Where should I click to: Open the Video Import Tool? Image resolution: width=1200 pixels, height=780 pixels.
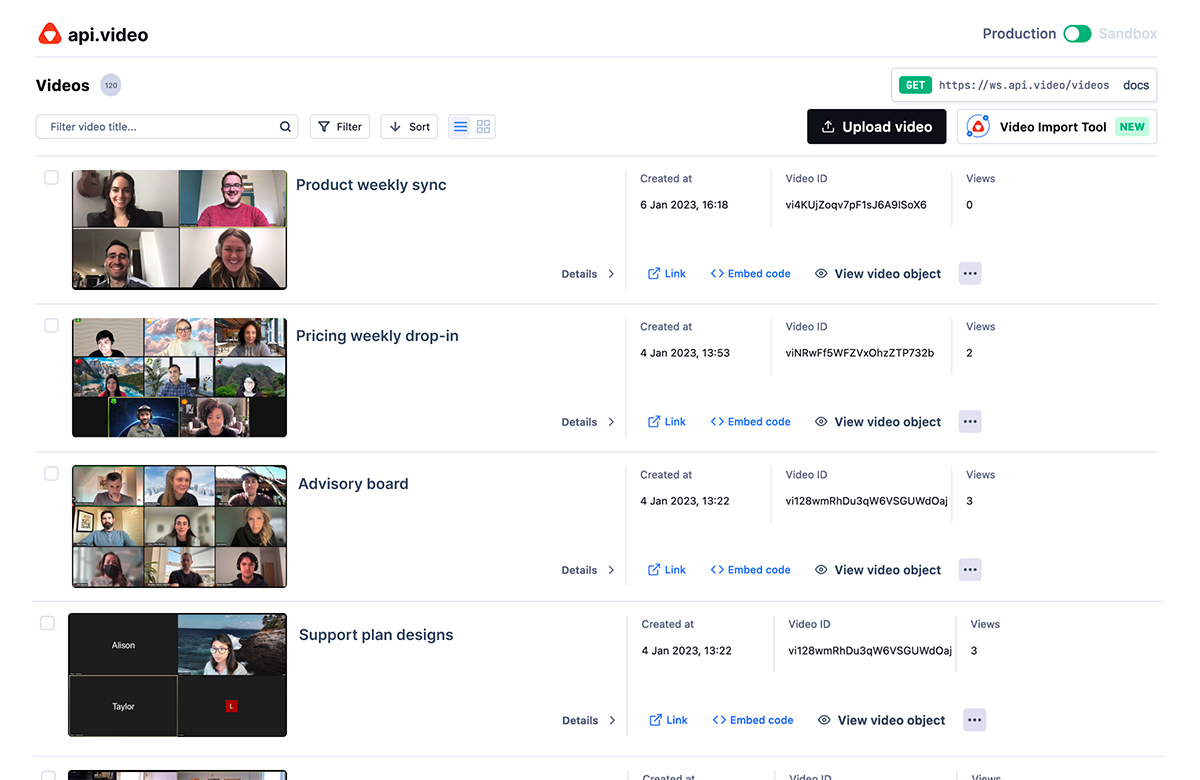click(1057, 127)
